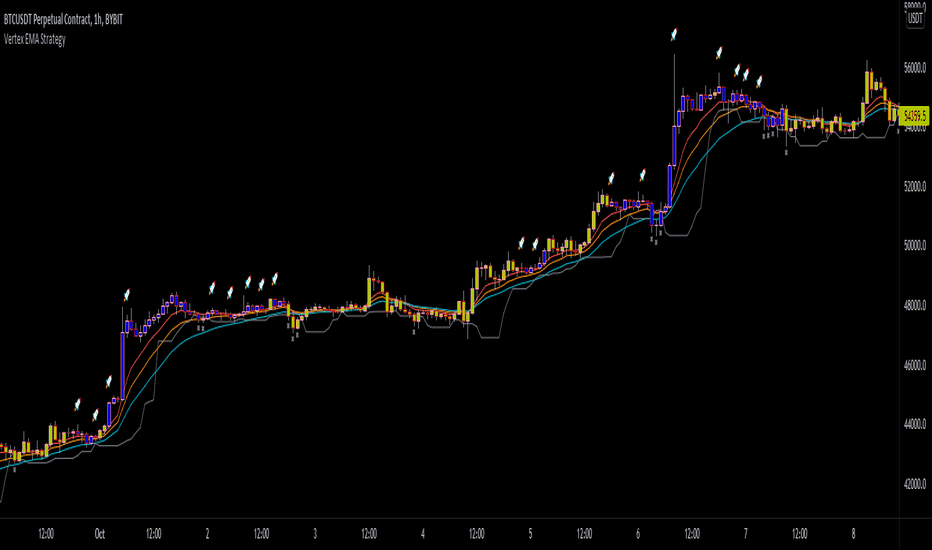Click the BTCUSDT Perpetual Contract symbol title

point(63,20)
